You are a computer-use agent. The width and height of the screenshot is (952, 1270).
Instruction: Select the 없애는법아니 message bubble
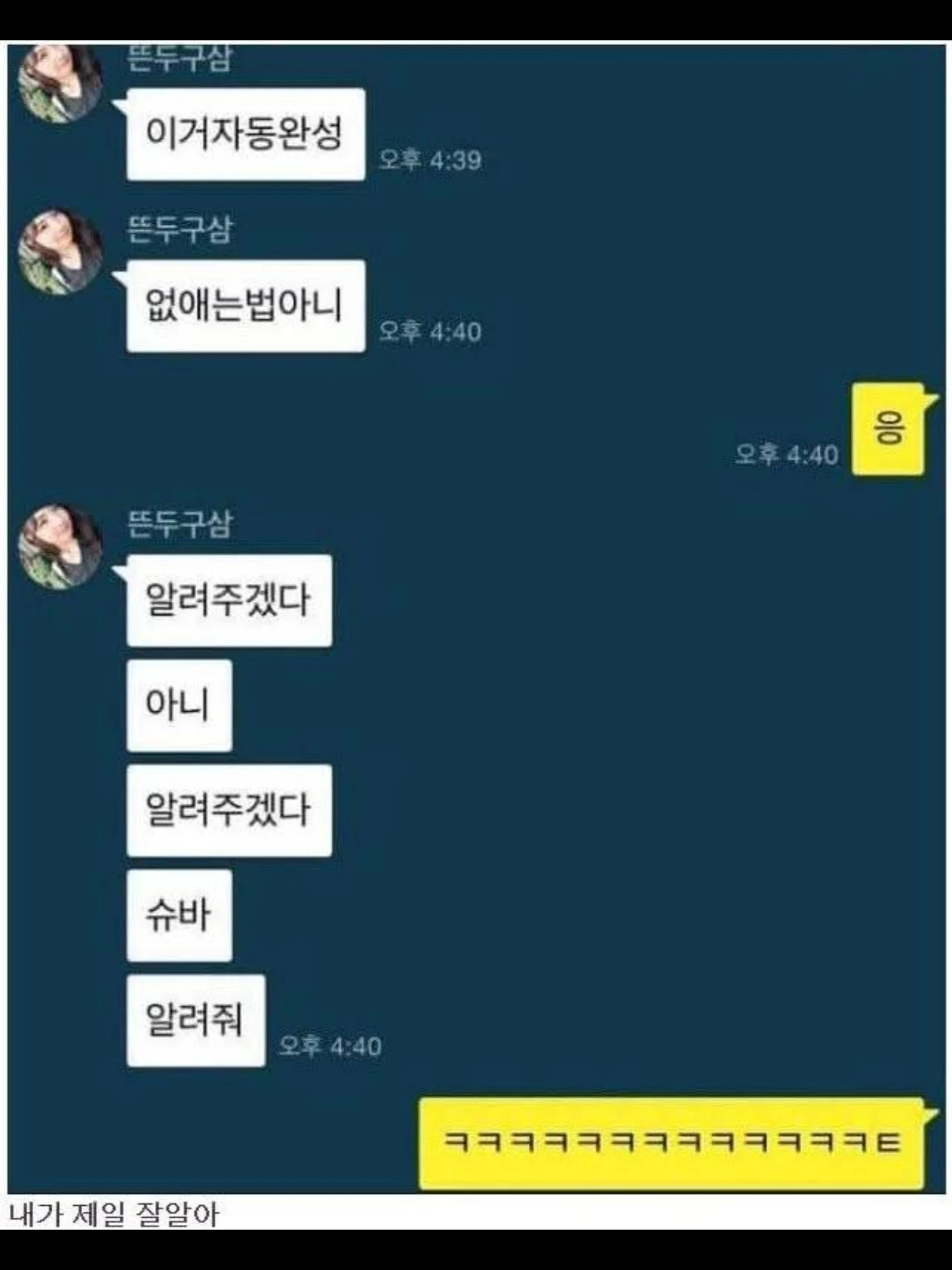tap(245, 306)
